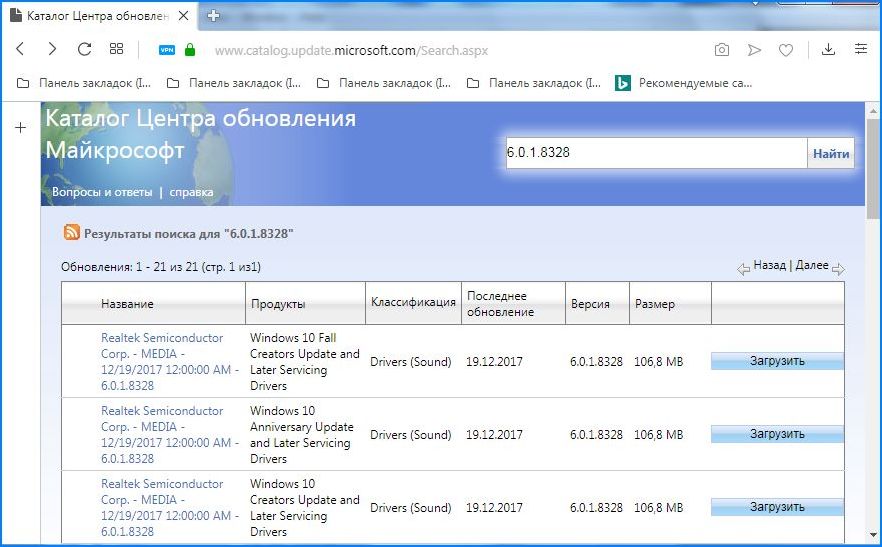The image size is (882, 547).
Task: Sort by the Размер column header
Action: click(x=655, y=304)
